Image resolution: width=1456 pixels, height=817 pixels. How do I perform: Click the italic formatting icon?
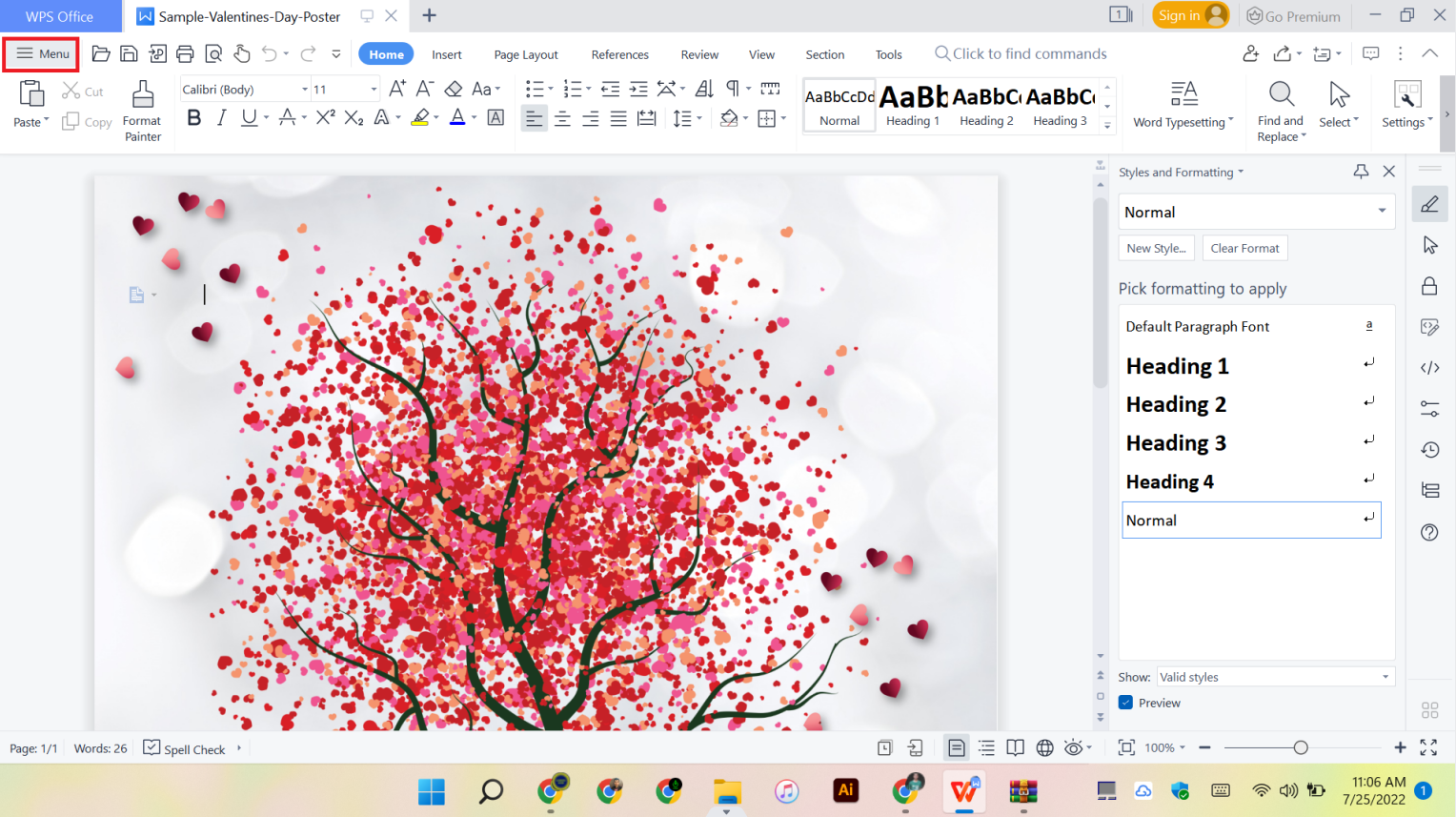(x=221, y=117)
